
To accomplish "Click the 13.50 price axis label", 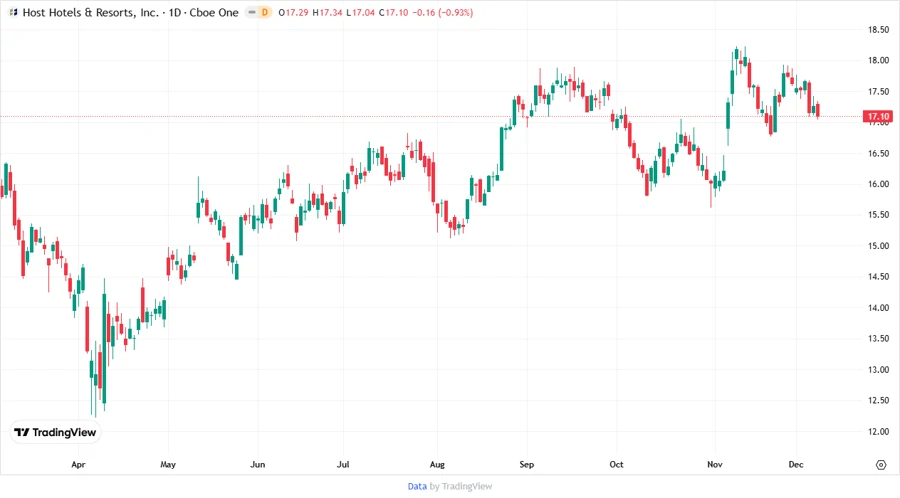I will click(x=878, y=339).
